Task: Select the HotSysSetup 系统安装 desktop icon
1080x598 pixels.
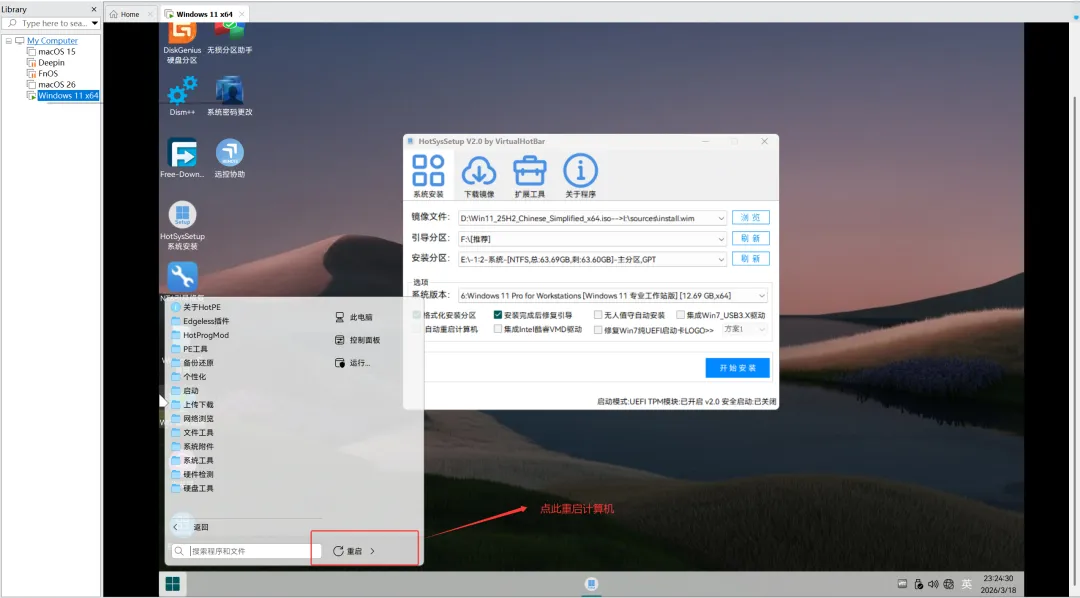Action: [x=183, y=225]
